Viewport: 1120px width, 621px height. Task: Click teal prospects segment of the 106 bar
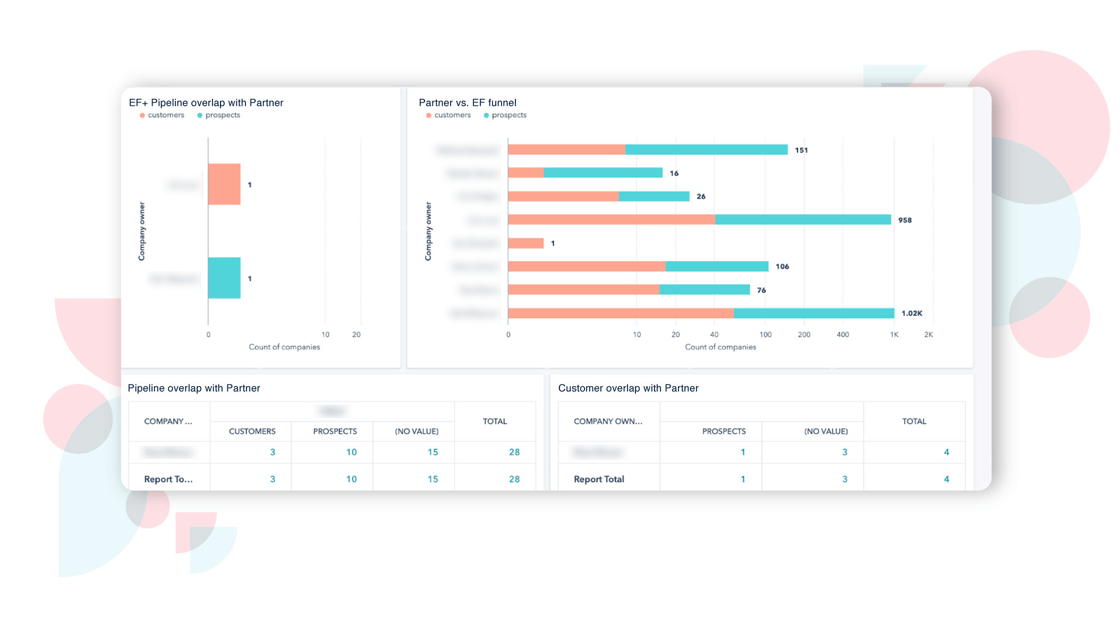pyautogui.click(x=717, y=267)
